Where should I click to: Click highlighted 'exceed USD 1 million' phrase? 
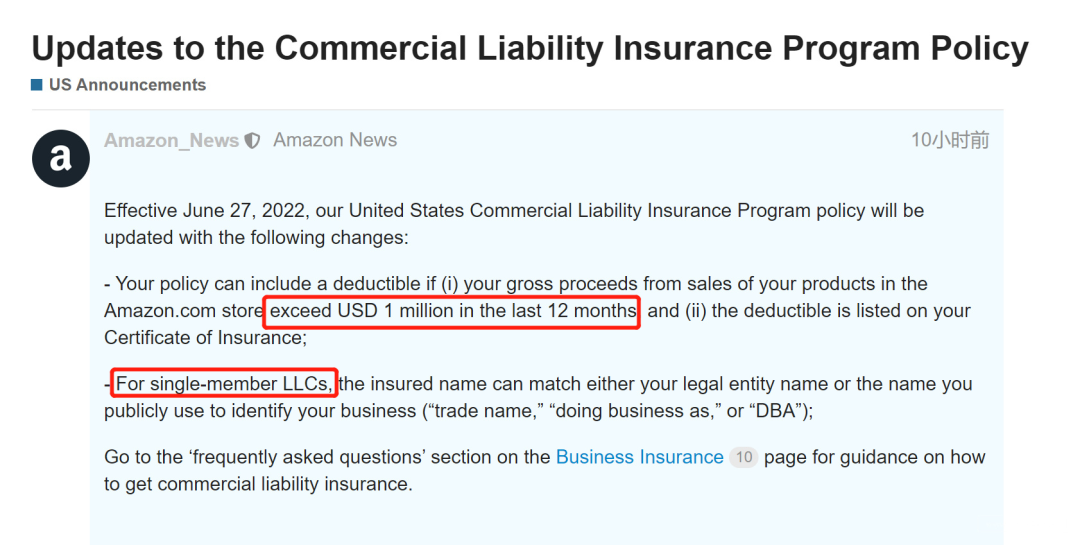[453, 311]
